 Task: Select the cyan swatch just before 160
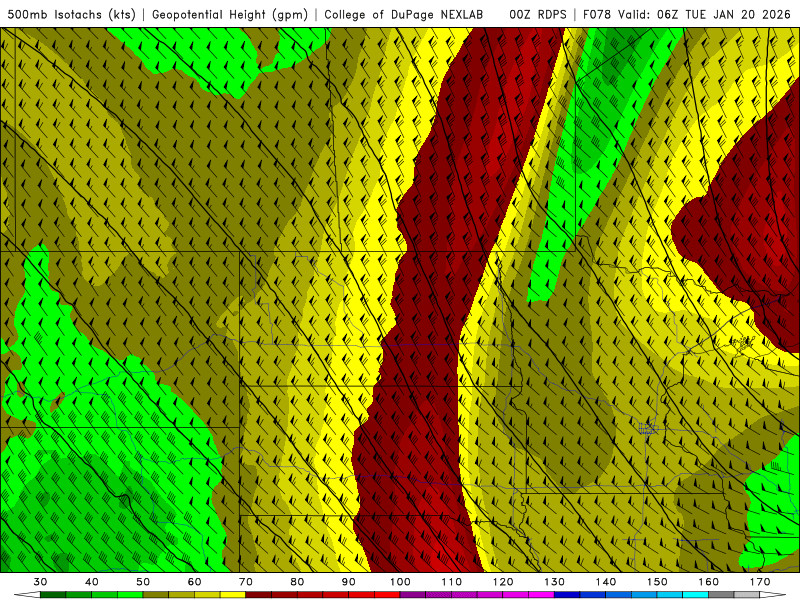[695, 594]
